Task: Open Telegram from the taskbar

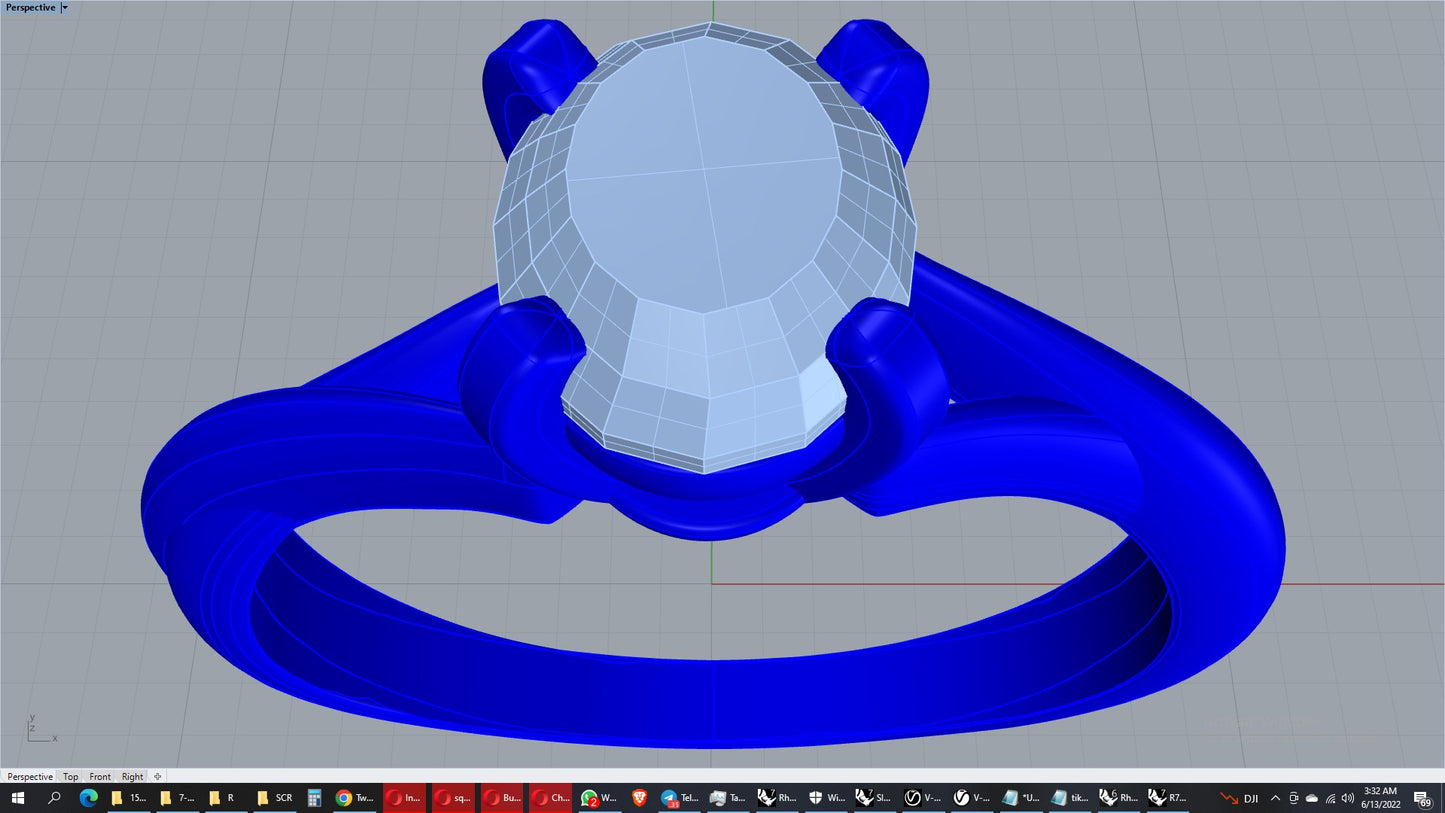Action: coord(680,798)
